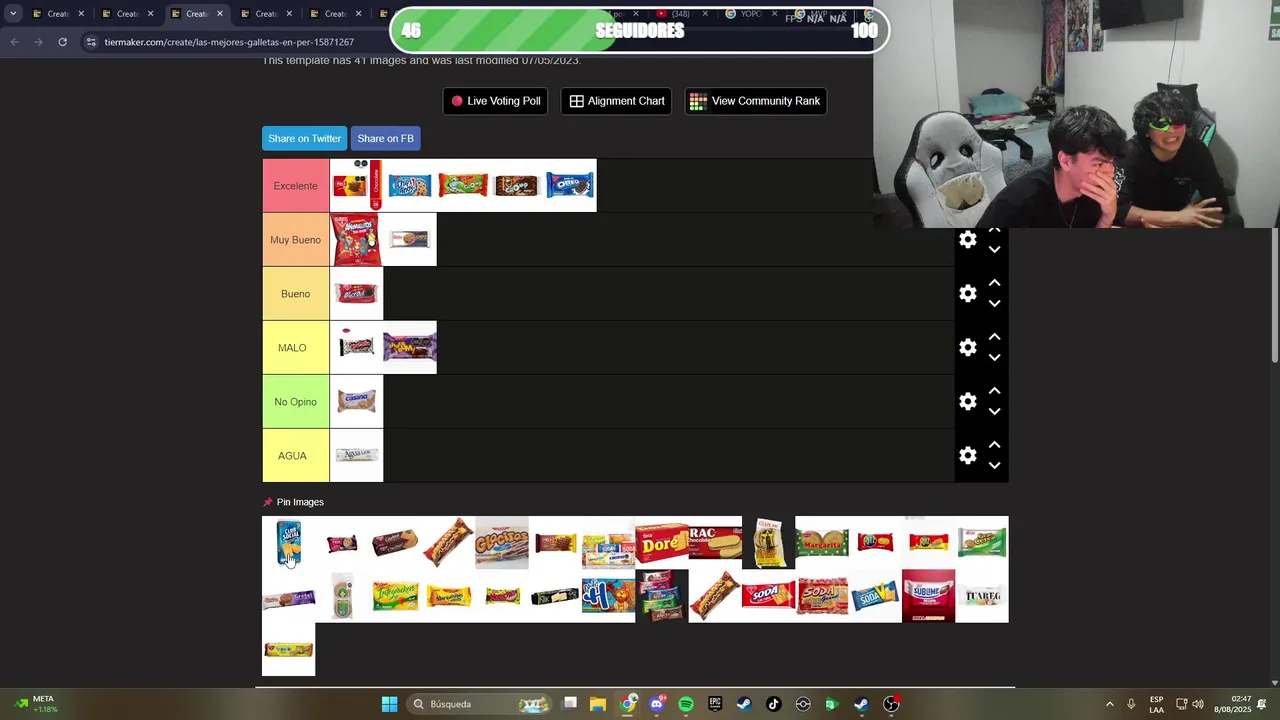This screenshot has width=1280, height=720.
Task: Click the No Opino tier label
Action: [x=296, y=402]
